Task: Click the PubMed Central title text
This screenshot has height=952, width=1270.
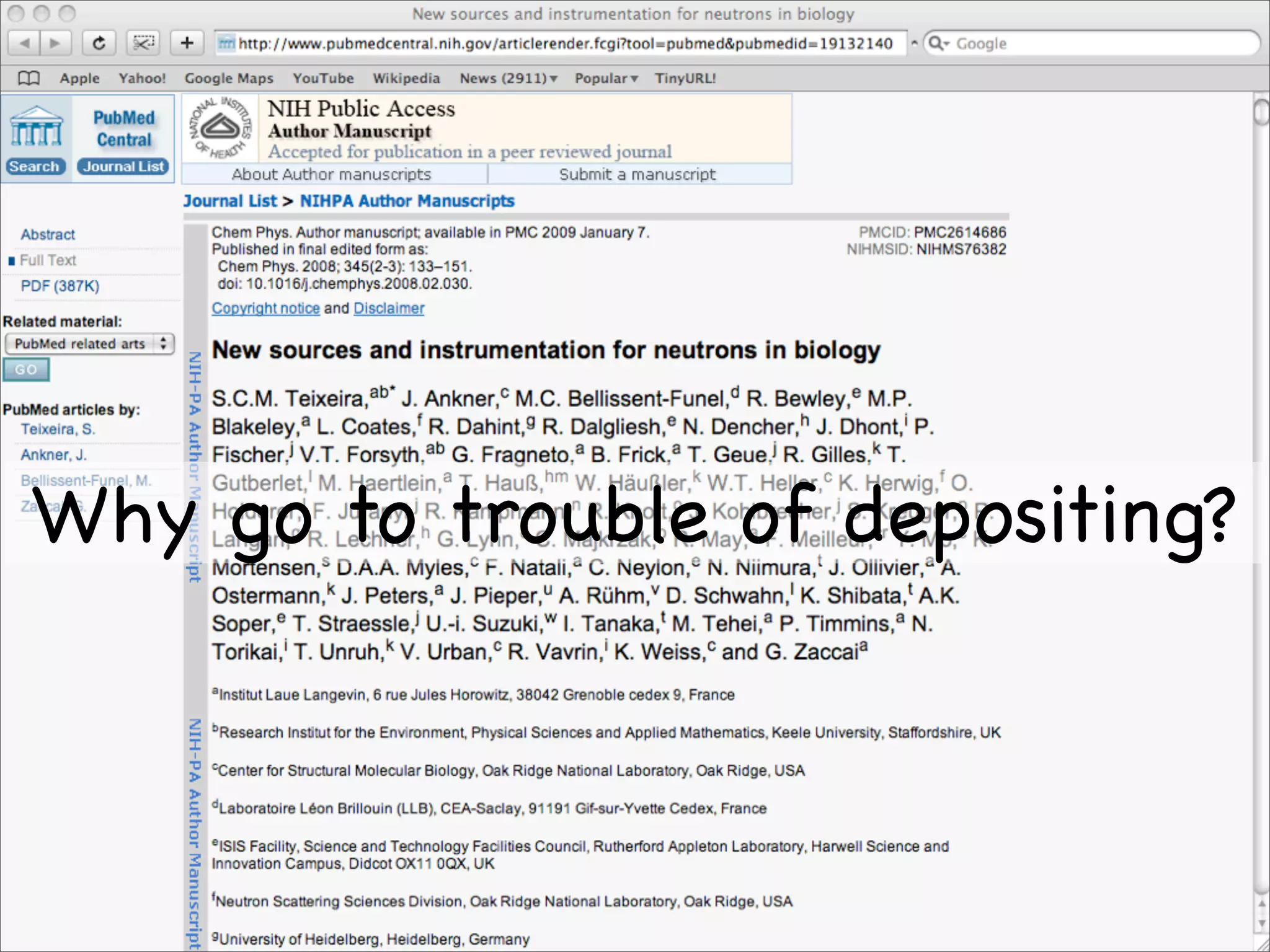Action: (x=124, y=128)
